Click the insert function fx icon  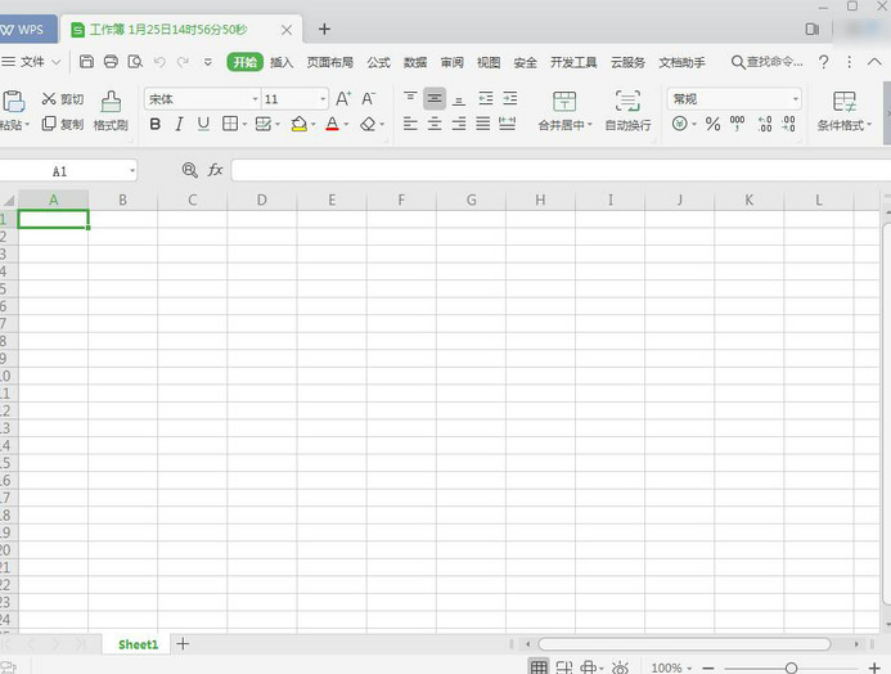pos(215,171)
